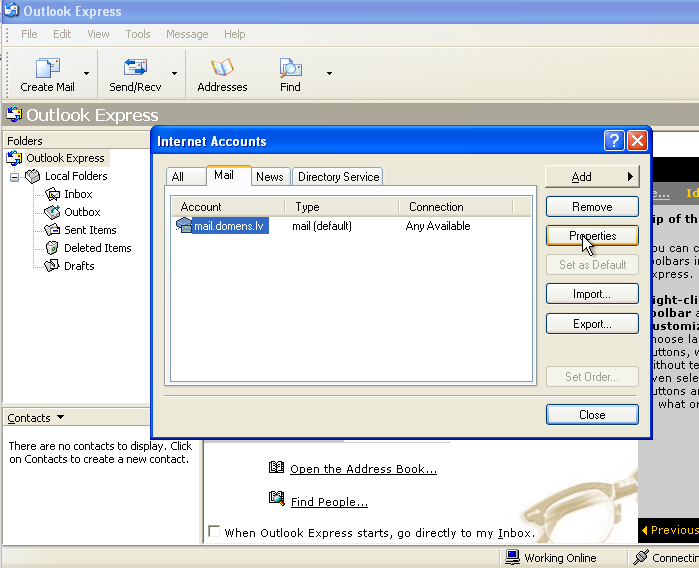
Task: Click the connection status plug icon
Action: (641, 557)
